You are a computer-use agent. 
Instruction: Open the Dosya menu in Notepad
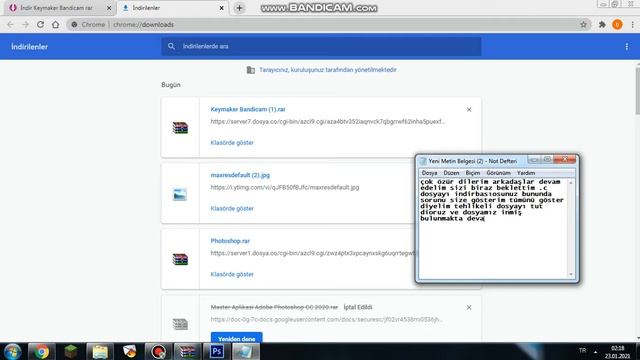coord(429,173)
